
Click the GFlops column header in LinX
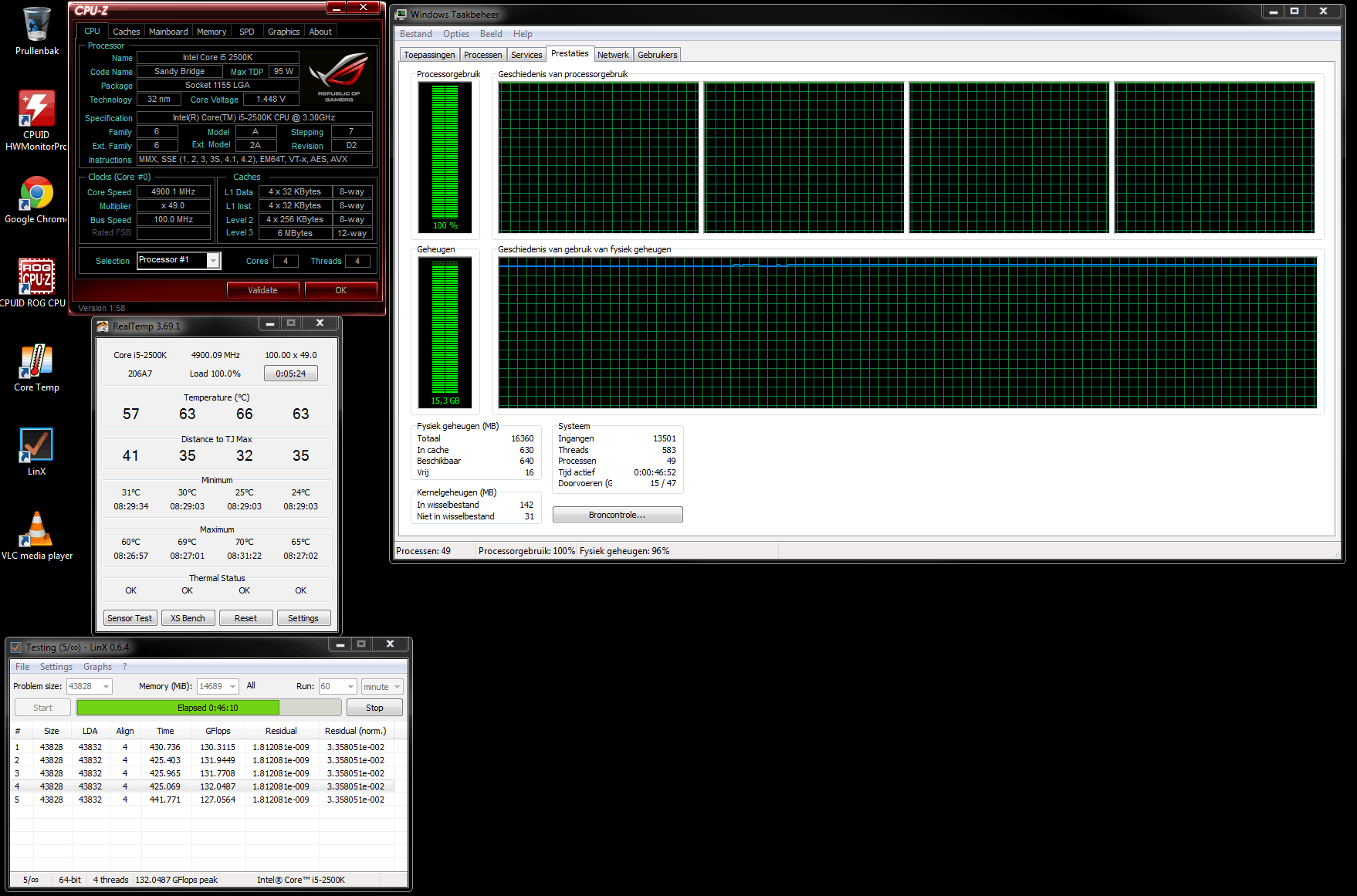tap(218, 731)
